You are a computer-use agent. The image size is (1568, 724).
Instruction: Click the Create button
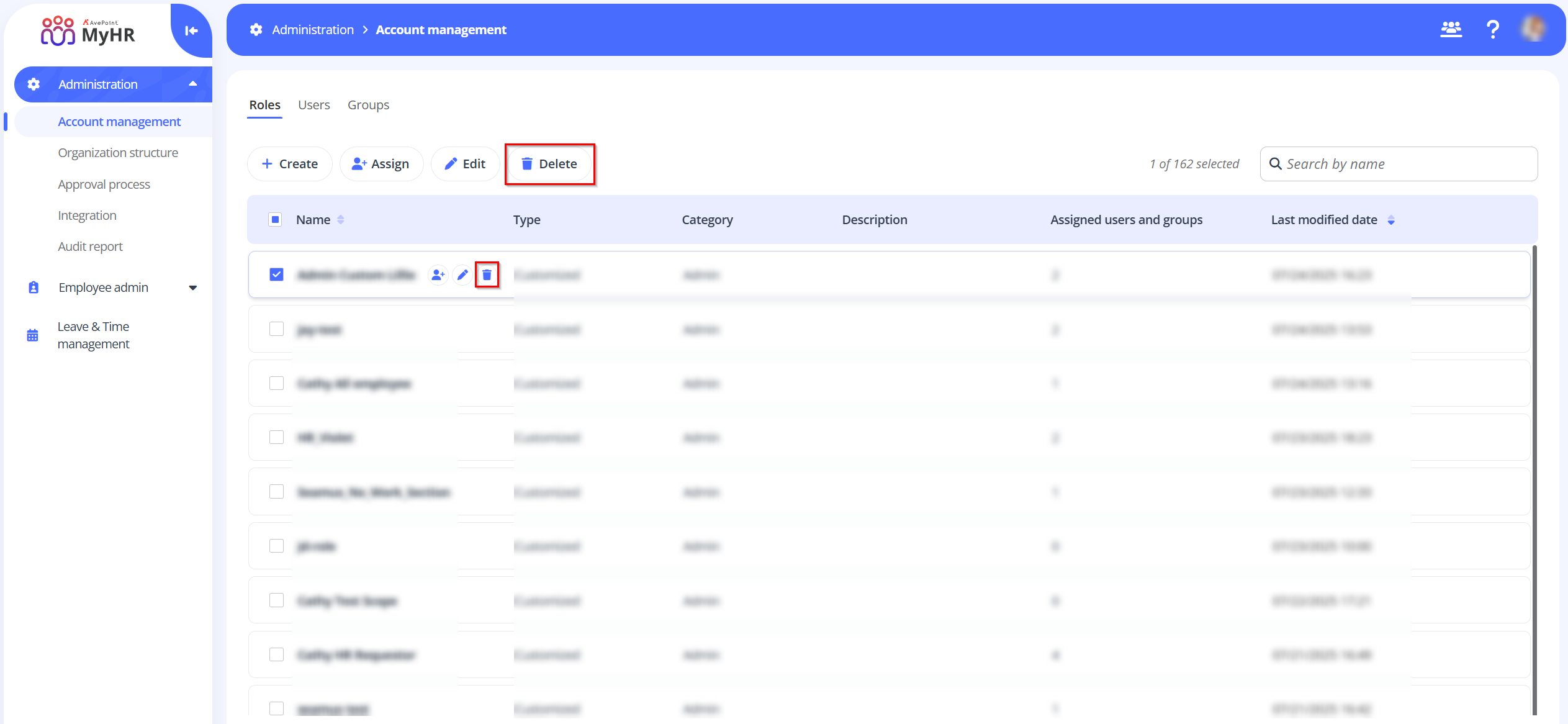pyautogui.click(x=289, y=164)
